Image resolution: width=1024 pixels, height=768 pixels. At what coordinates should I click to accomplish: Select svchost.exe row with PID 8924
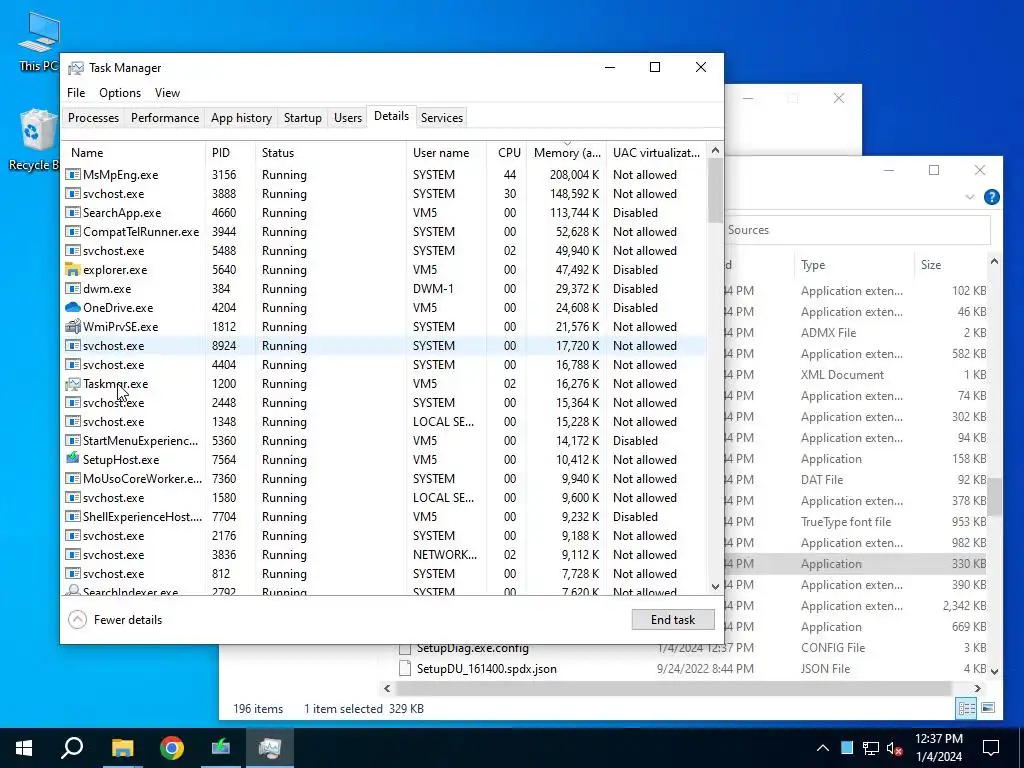385,345
